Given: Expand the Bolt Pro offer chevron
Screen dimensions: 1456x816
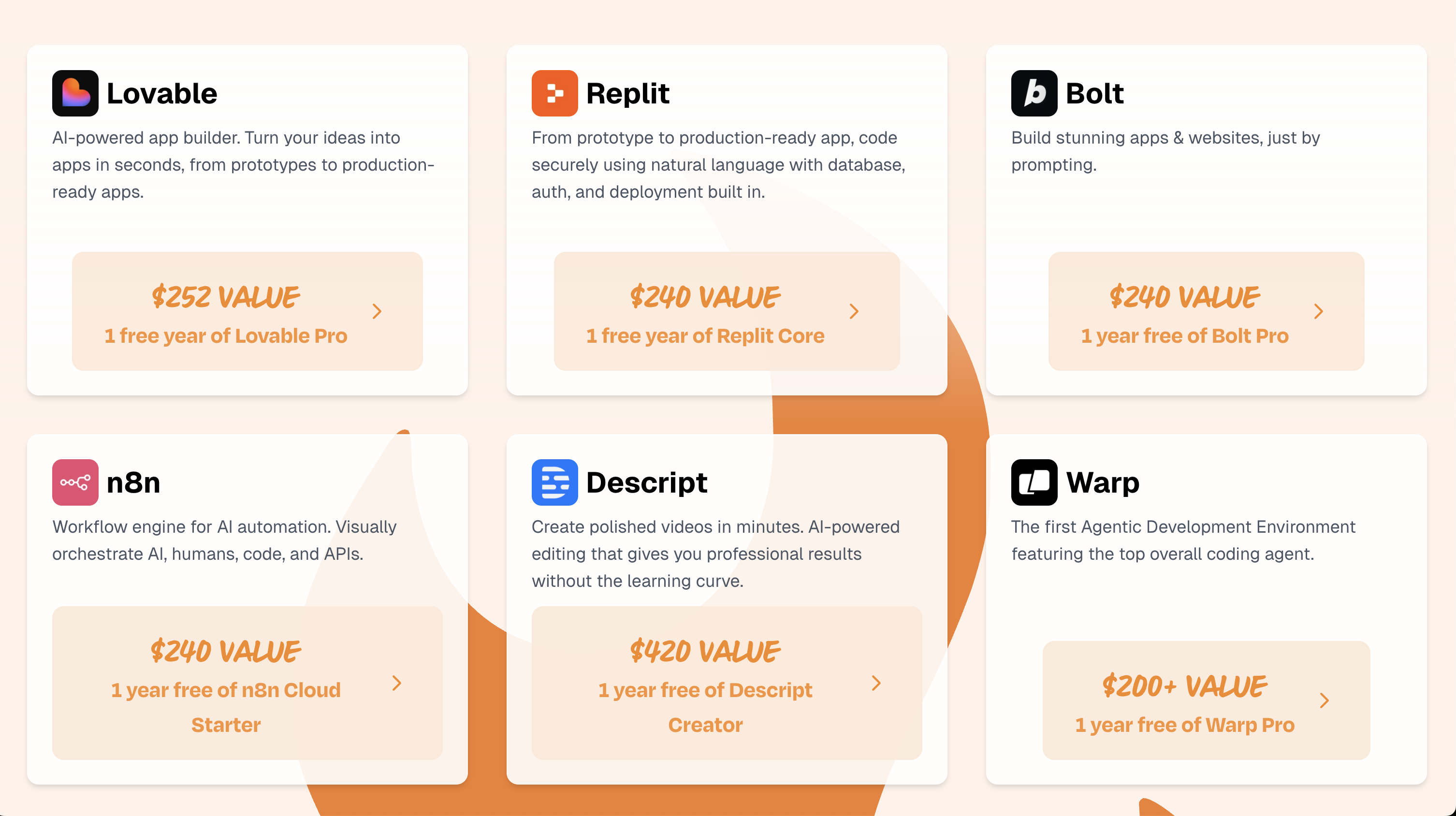Looking at the screenshot, I should (1319, 311).
